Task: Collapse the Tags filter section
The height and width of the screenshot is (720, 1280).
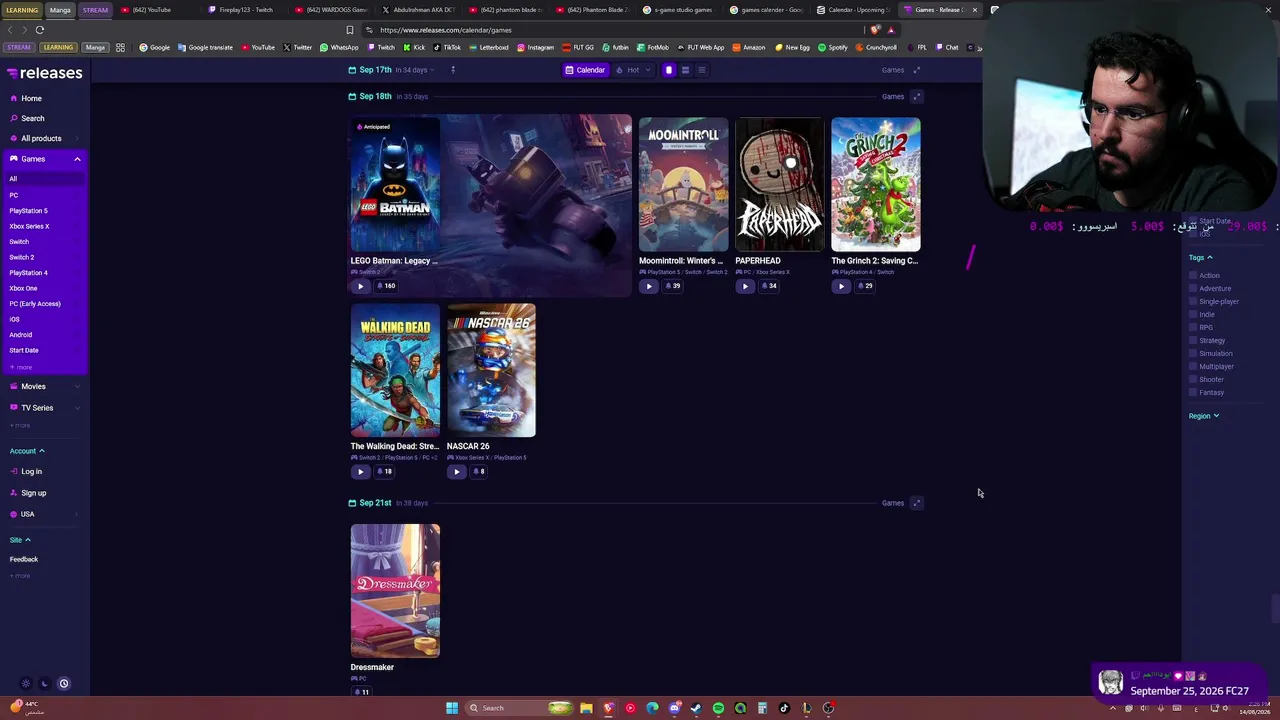Action: (x=1201, y=258)
